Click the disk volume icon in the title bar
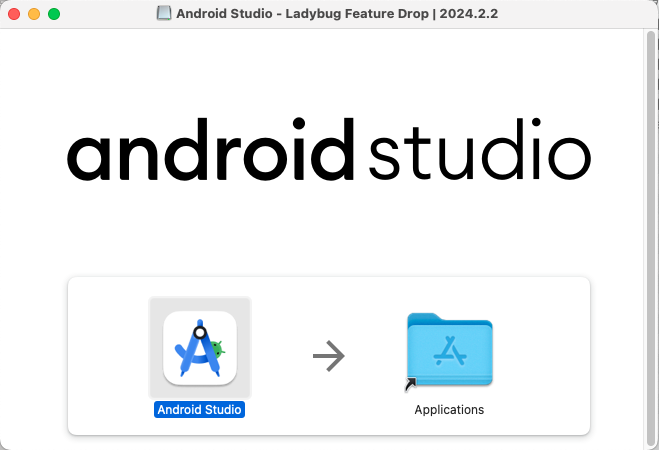Image resolution: width=659 pixels, height=450 pixels. click(x=164, y=13)
